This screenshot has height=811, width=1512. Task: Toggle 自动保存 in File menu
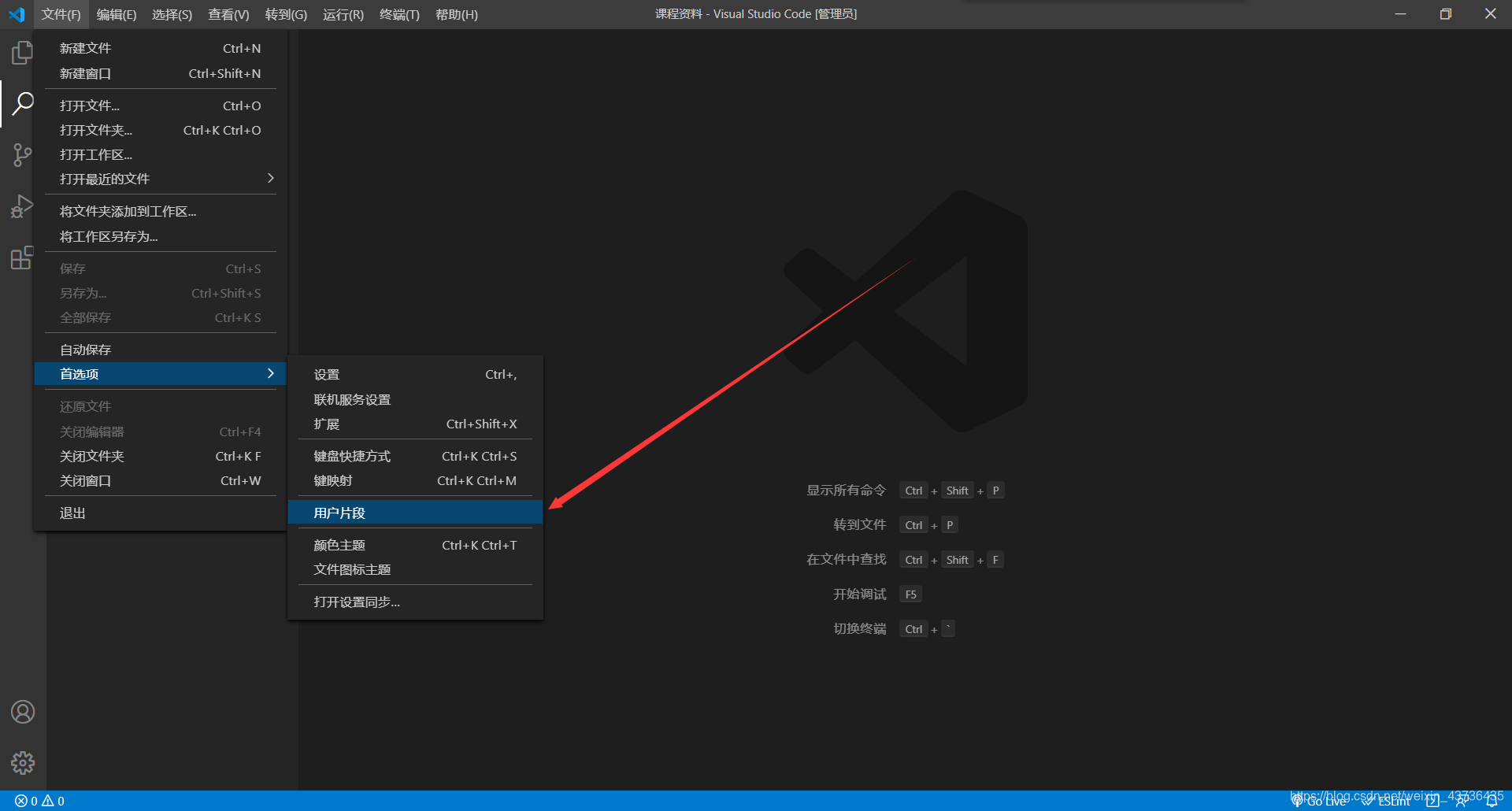(160, 350)
